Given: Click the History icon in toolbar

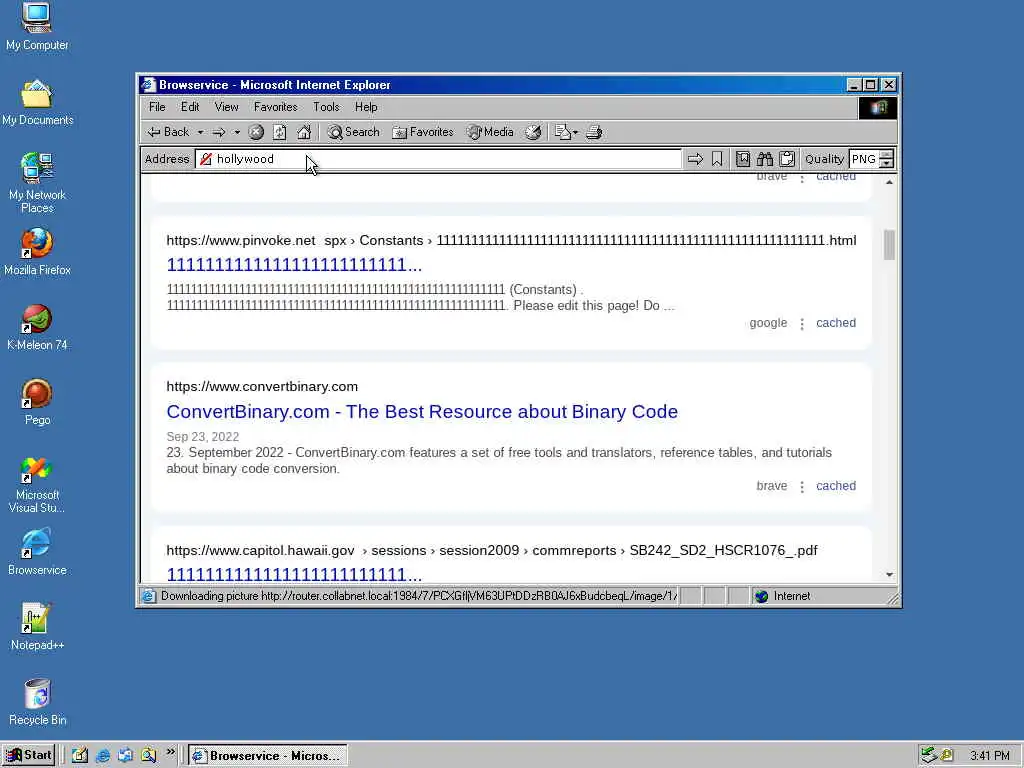Looking at the screenshot, I should [534, 132].
